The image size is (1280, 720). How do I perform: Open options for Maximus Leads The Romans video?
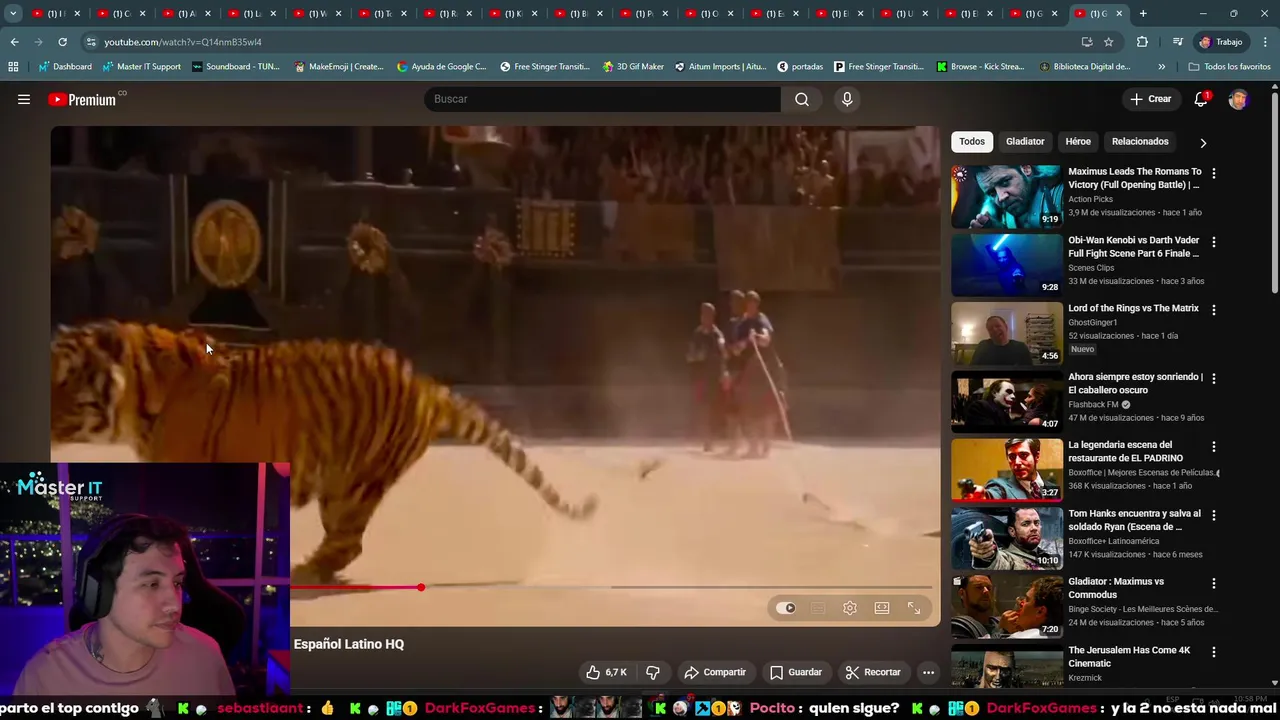point(1214,173)
